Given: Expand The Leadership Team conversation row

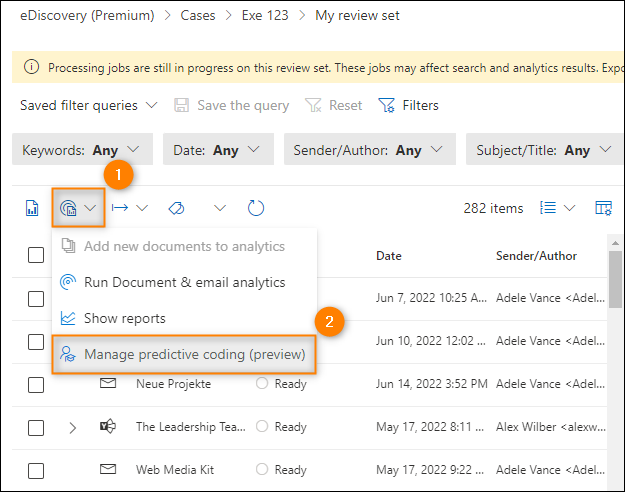Looking at the screenshot, I should (72, 428).
